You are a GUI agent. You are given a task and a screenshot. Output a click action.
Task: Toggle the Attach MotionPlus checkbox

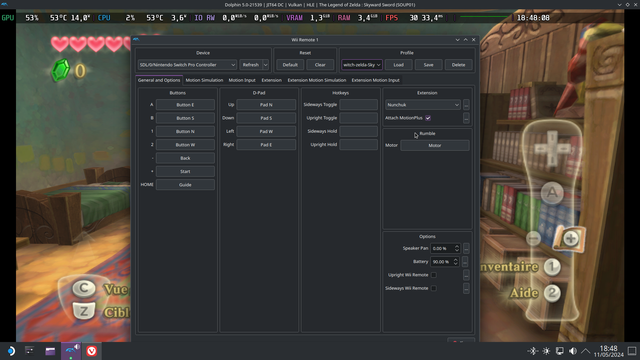coord(428,118)
